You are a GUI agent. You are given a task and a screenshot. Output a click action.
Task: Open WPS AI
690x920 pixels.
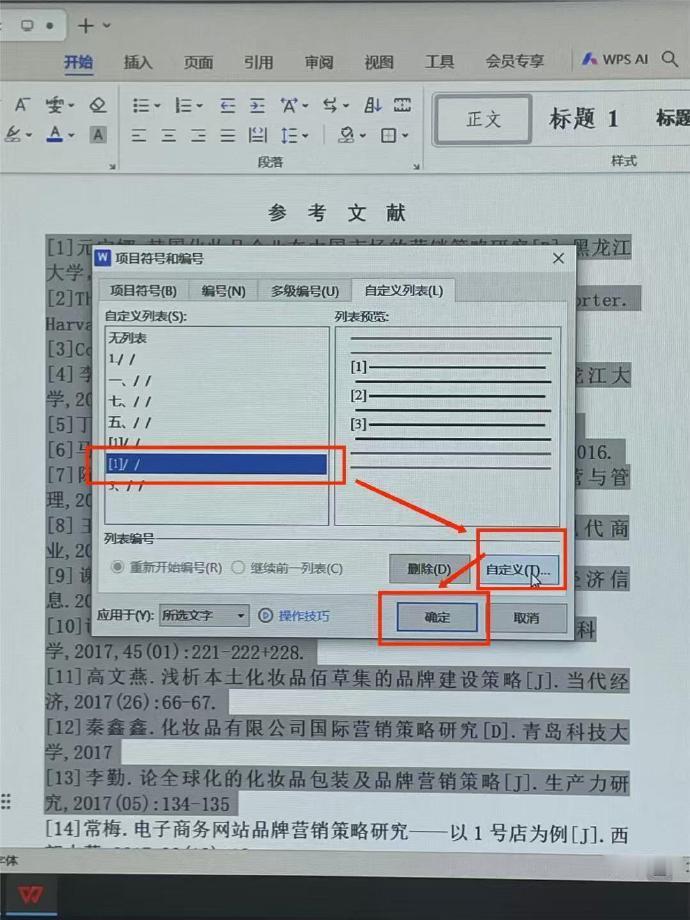point(615,59)
